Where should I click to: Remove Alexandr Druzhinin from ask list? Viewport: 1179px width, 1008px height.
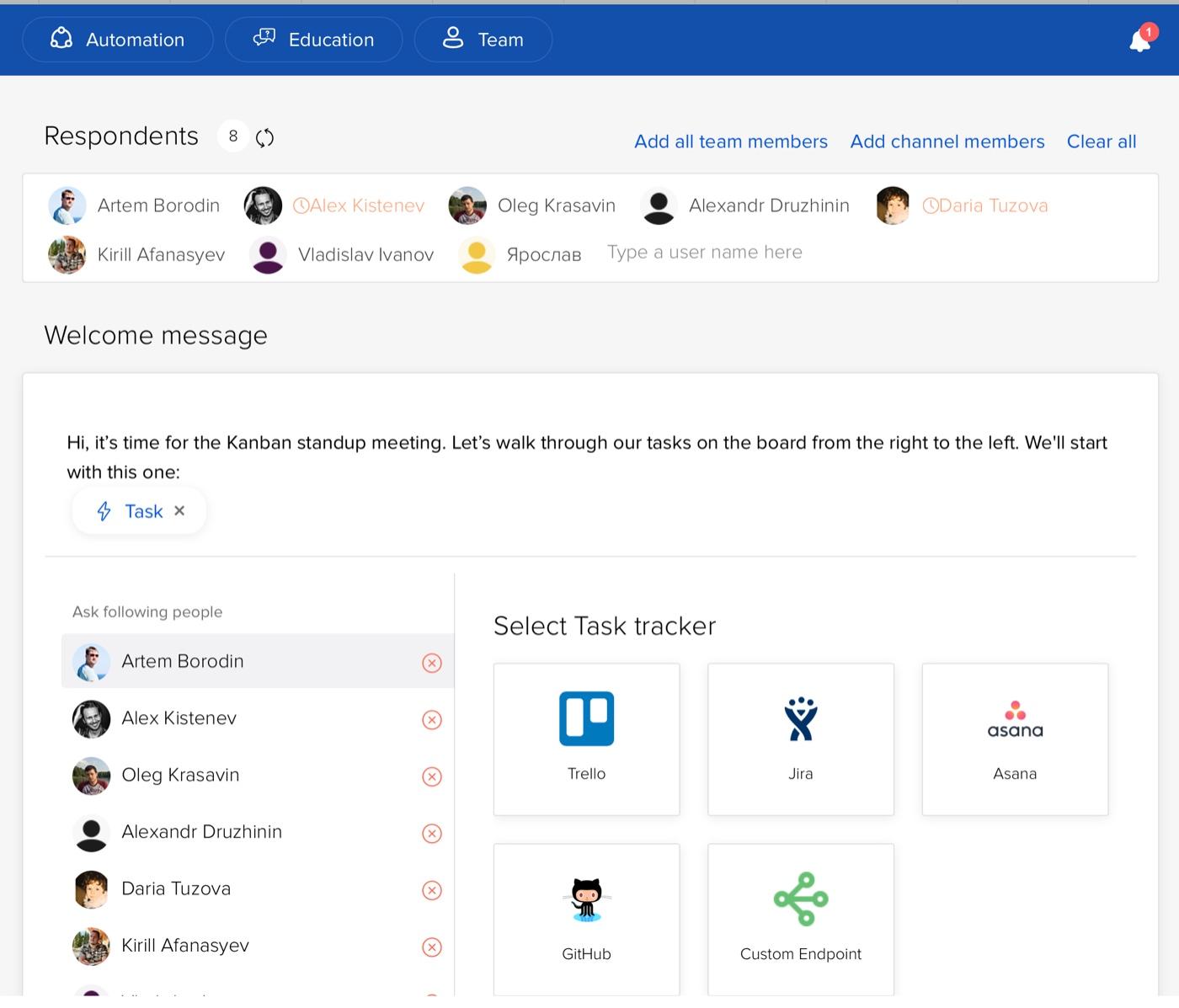432,834
